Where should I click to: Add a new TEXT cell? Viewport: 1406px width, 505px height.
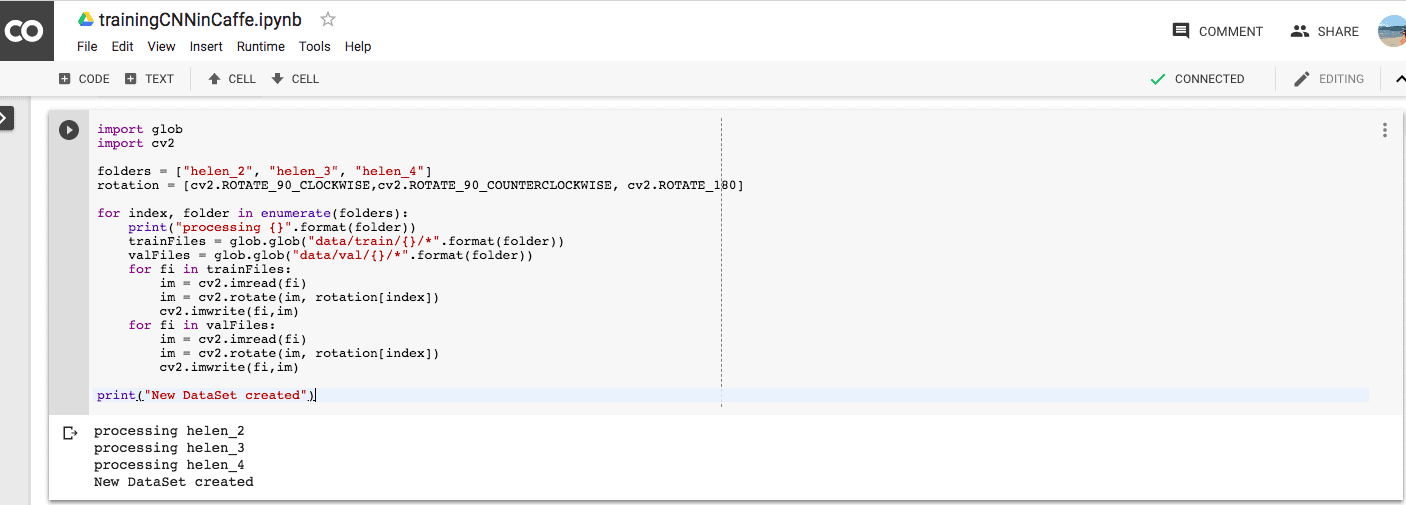coord(149,79)
